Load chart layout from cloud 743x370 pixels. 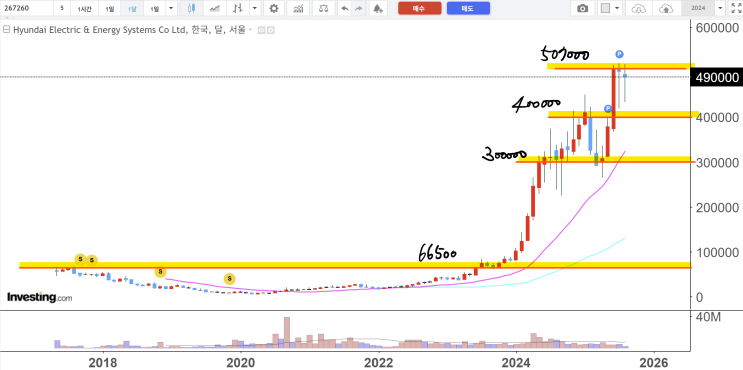(x=639, y=8)
